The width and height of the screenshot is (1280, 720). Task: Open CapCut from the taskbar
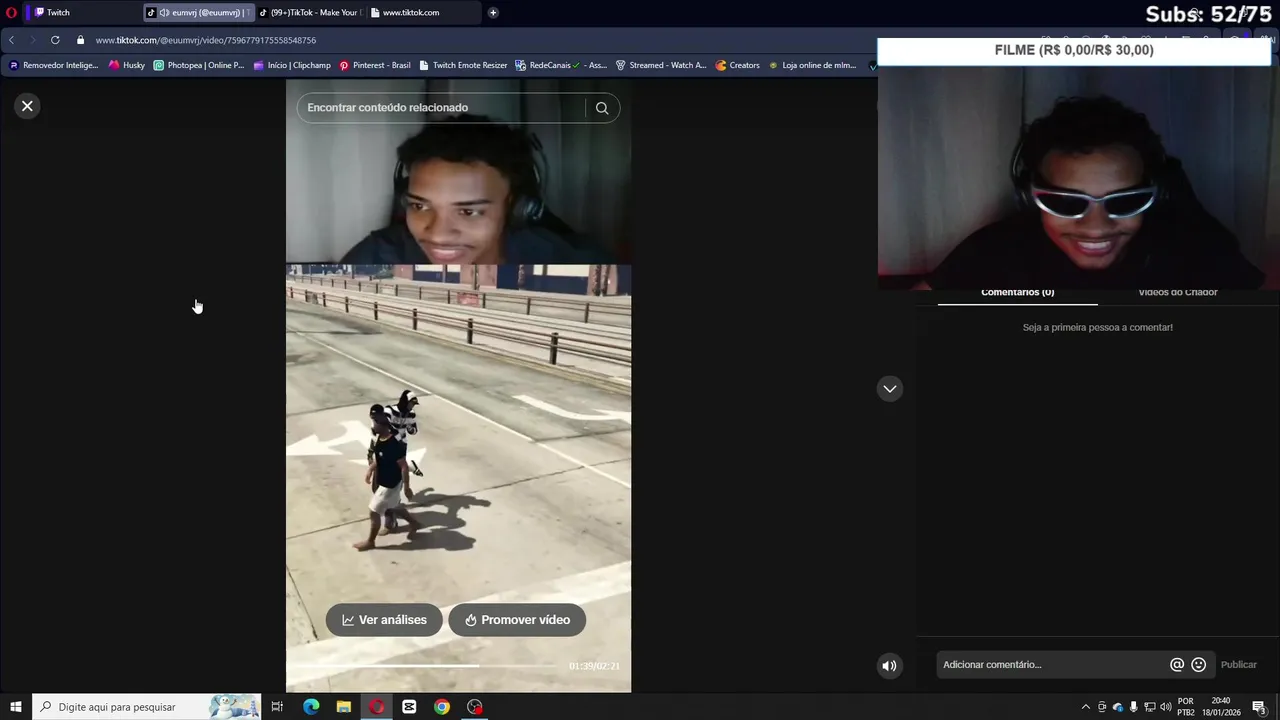pyautogui.click(x=409, y=707)
